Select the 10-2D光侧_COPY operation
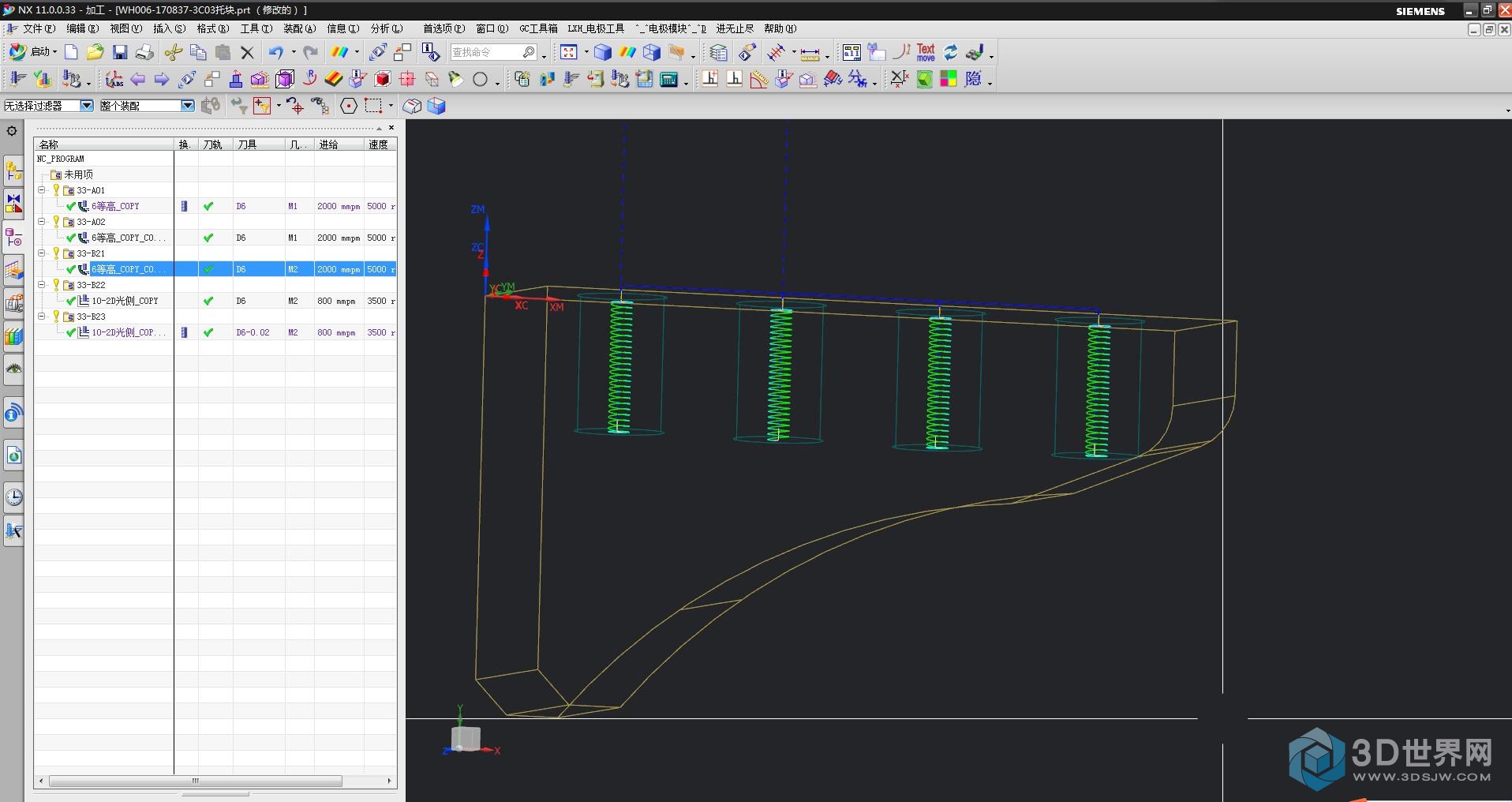 tap(125, 301)
